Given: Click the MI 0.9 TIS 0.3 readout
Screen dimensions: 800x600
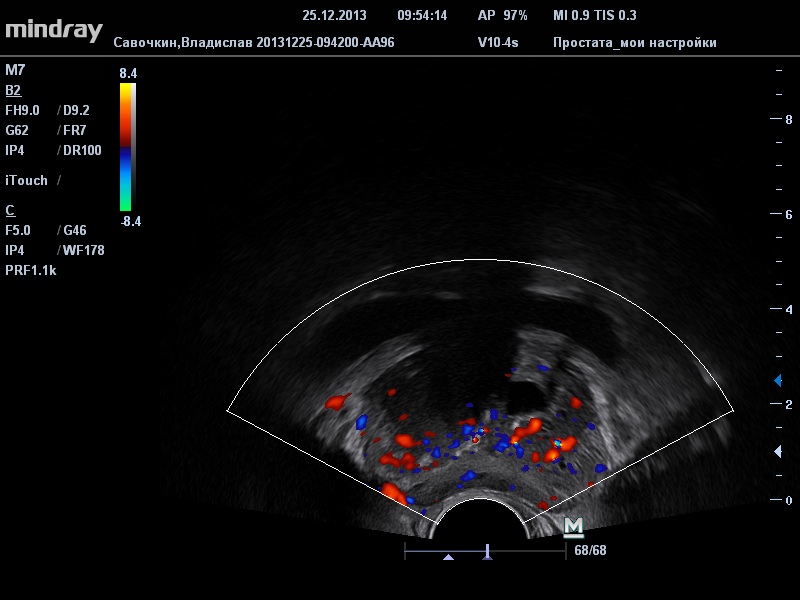Looking at the screenshot, I should pyautogui.click(x=595, y=15).
